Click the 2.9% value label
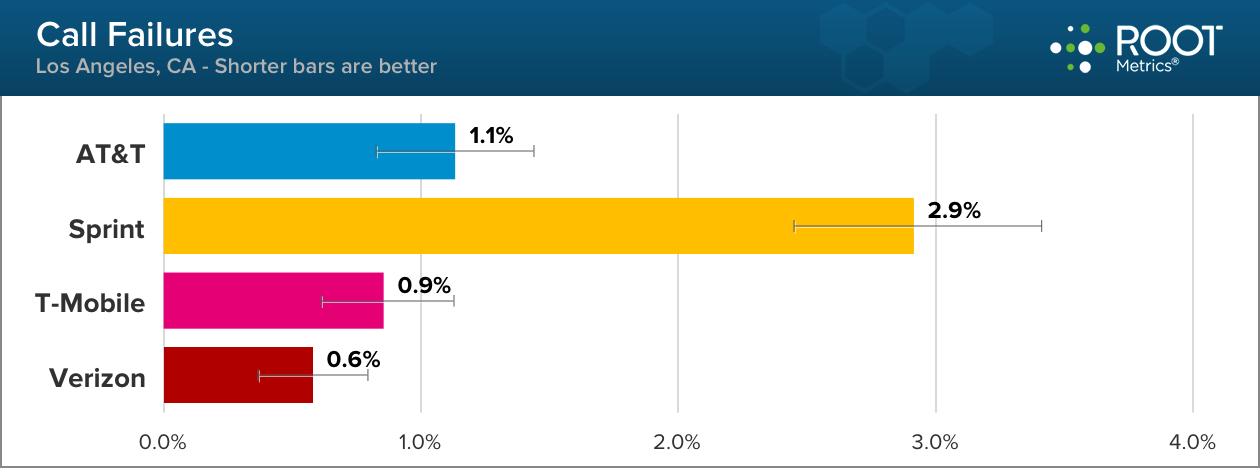1260x468 pixels. point(954,210)
